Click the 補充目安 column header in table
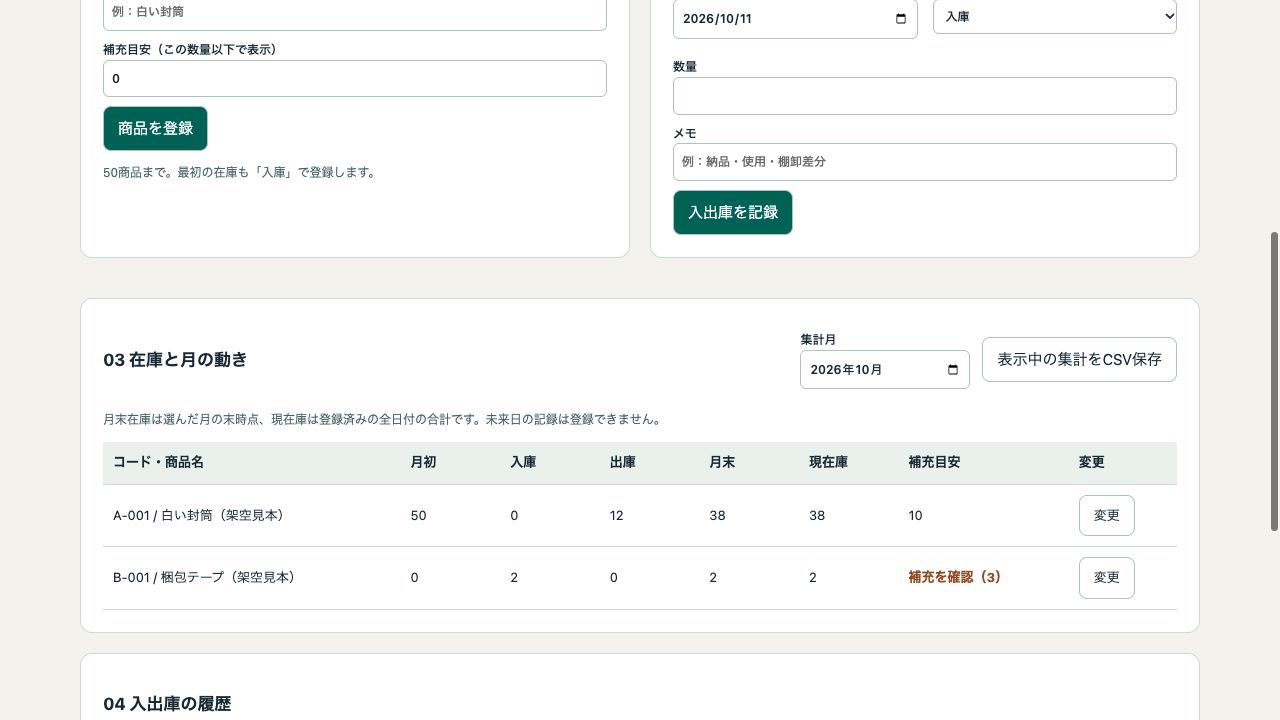 coord(934,462)
